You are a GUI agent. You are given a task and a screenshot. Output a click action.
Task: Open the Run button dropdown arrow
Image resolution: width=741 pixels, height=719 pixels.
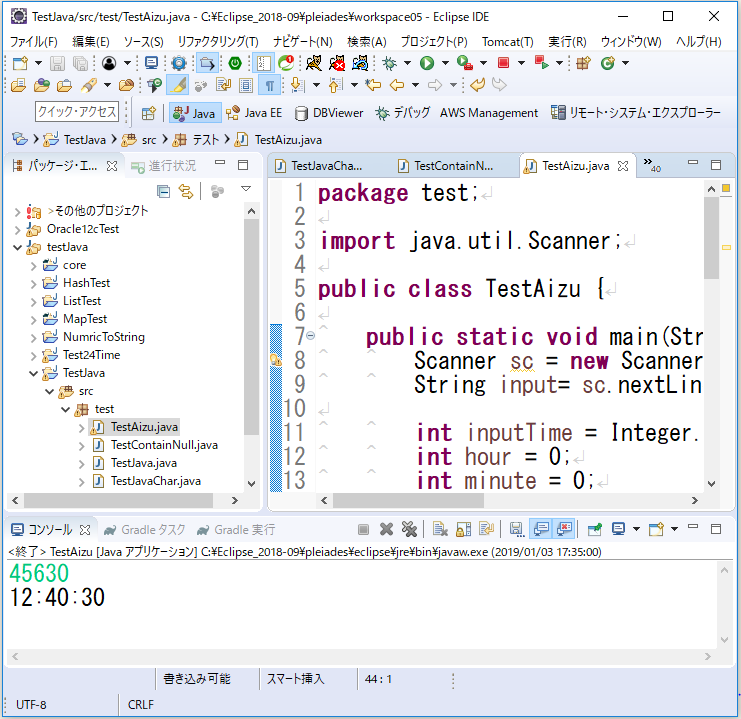pos(445,63)
